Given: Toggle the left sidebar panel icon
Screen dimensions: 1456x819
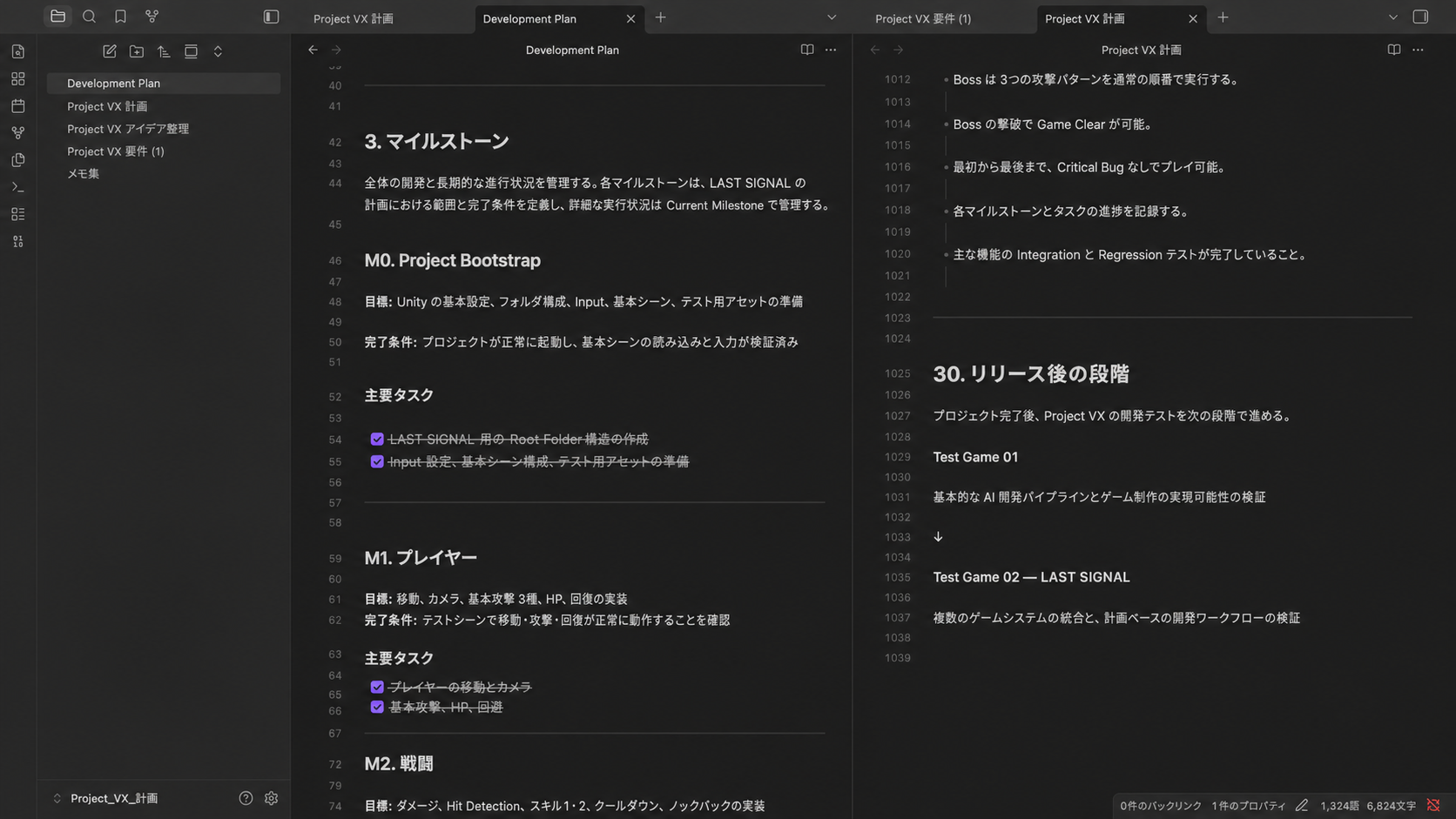Looking at the screenshot, I should point(271,17).
